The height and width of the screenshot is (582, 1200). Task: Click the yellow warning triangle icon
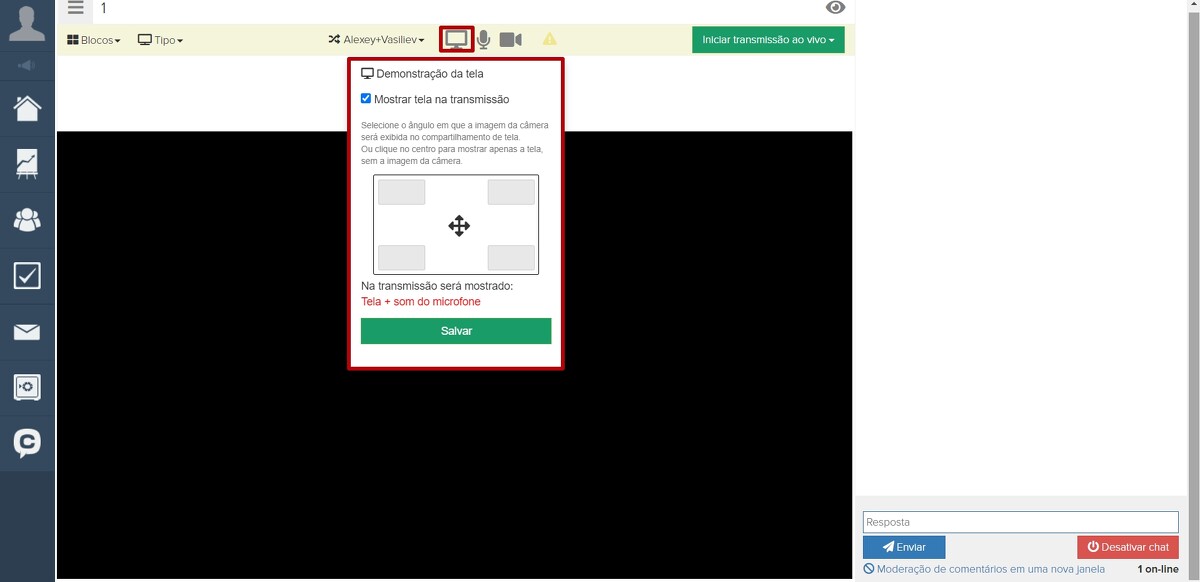click(549, 40)
